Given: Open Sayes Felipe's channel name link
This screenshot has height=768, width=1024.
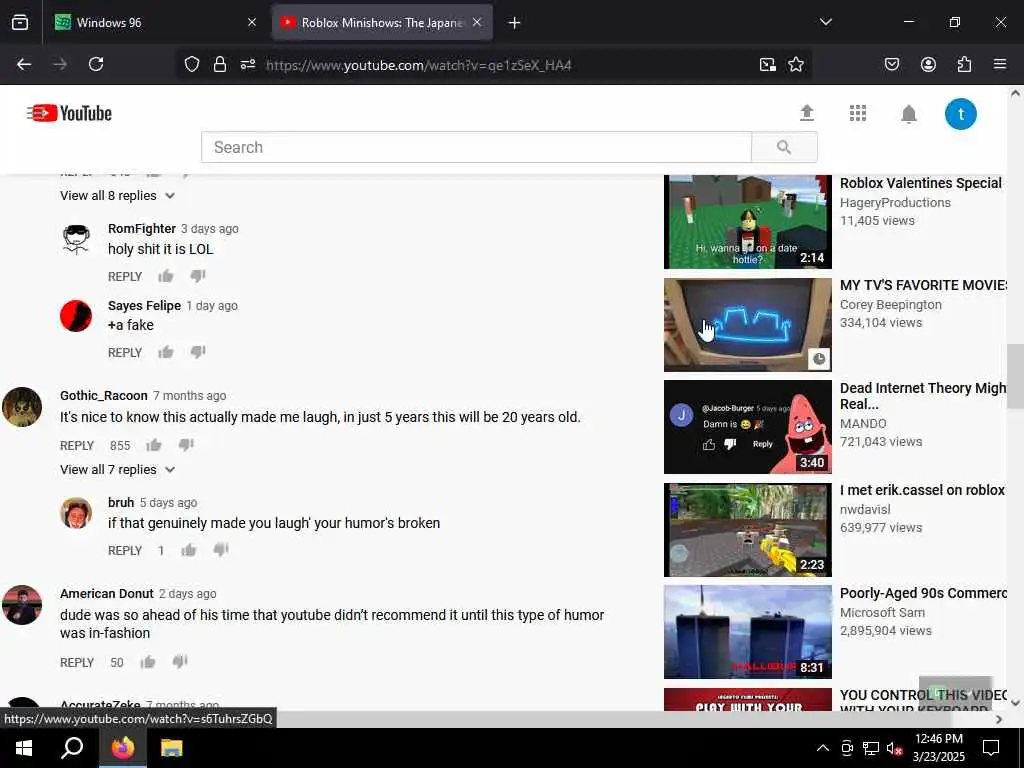Looking at the screenshot, I should pos(144,306).
